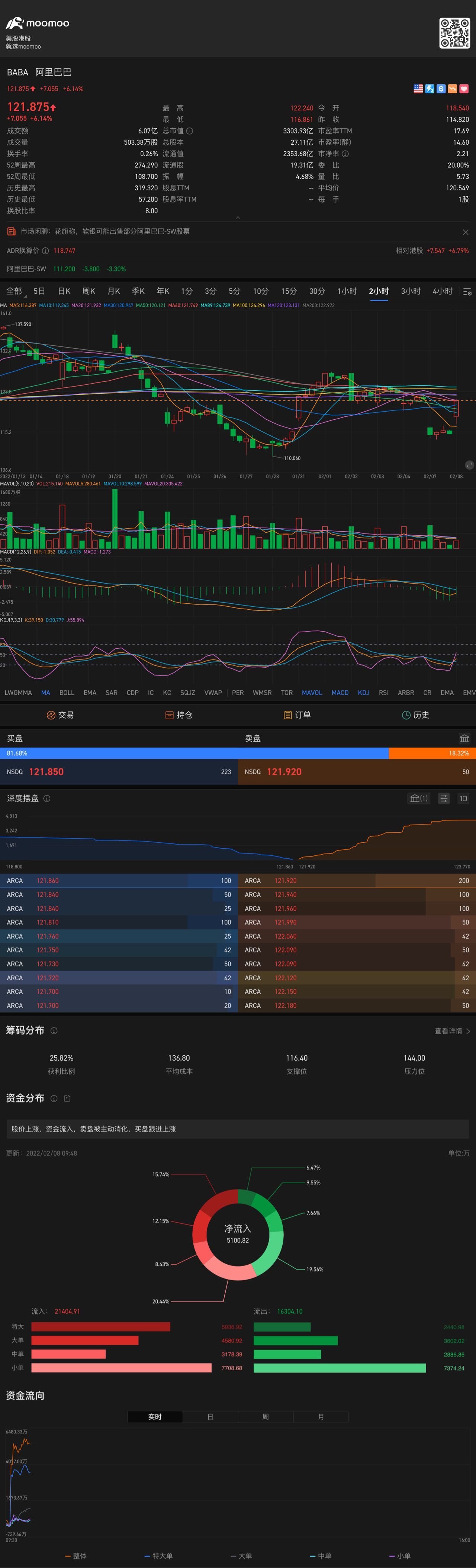Toggle the 中单 legend series

(321, 1556)
